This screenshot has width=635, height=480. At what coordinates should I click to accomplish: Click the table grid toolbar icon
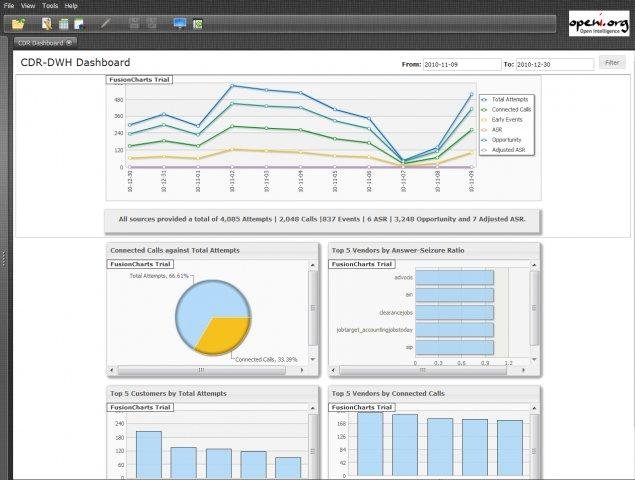tap(64, 24)
